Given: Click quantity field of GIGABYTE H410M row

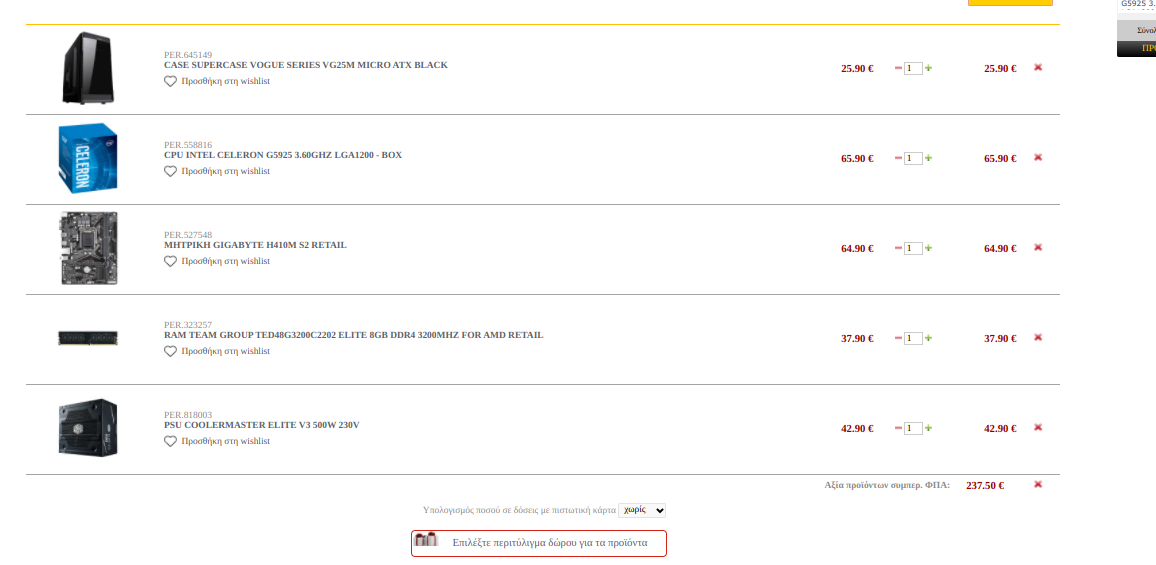Looking at the screenshot, I should (x=913, y=248).
